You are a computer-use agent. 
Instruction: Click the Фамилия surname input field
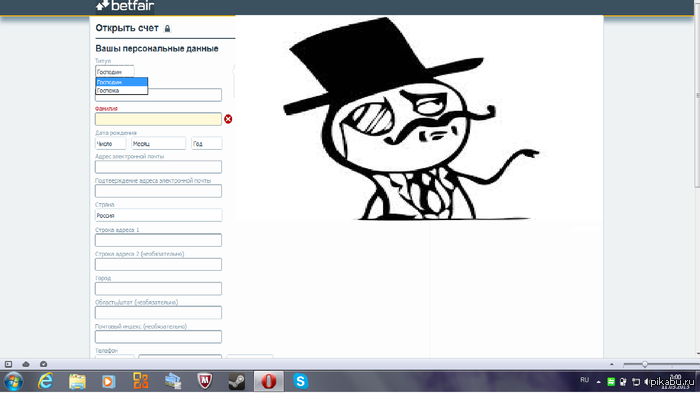158,119
